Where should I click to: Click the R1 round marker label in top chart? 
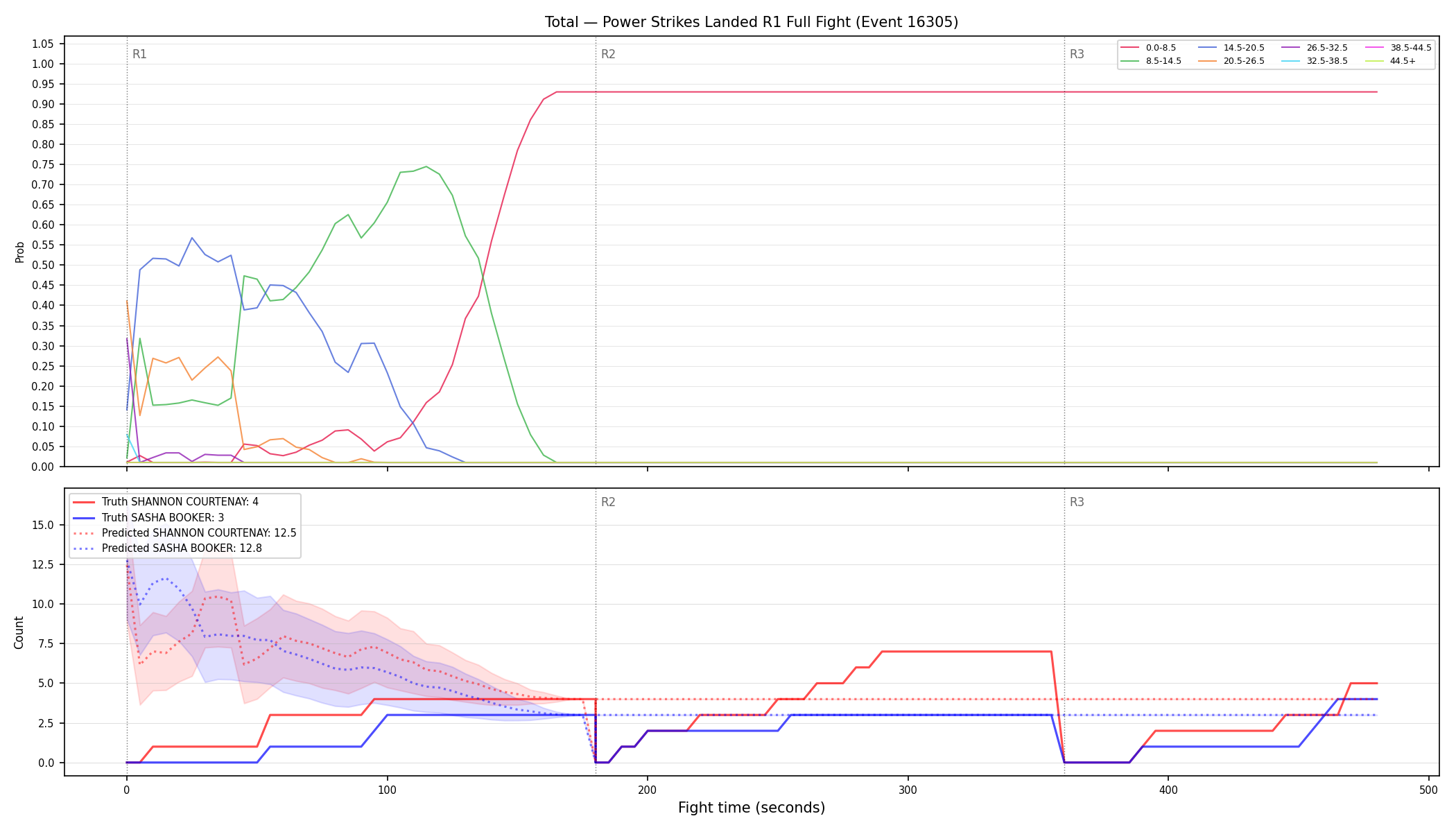139,54
